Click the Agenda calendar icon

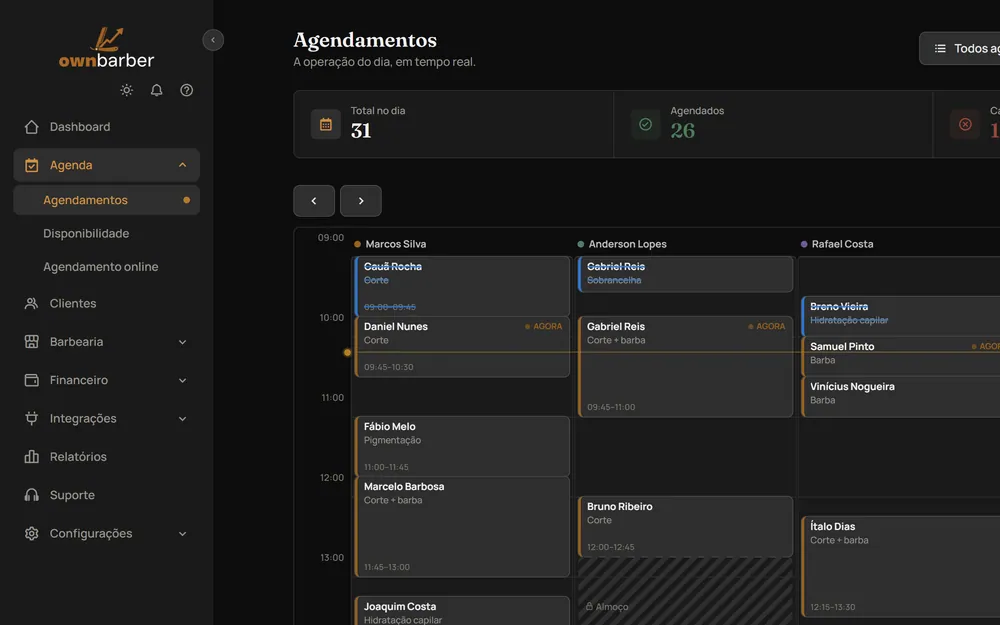pos(31,165)
